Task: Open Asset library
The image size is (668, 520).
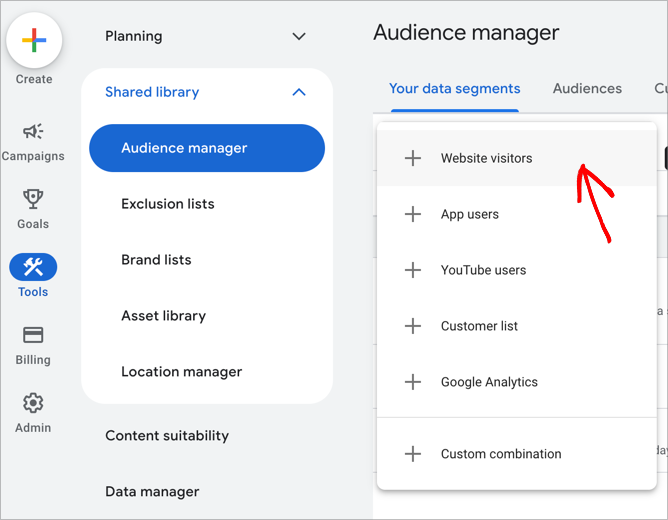Action: coord(164,316)
